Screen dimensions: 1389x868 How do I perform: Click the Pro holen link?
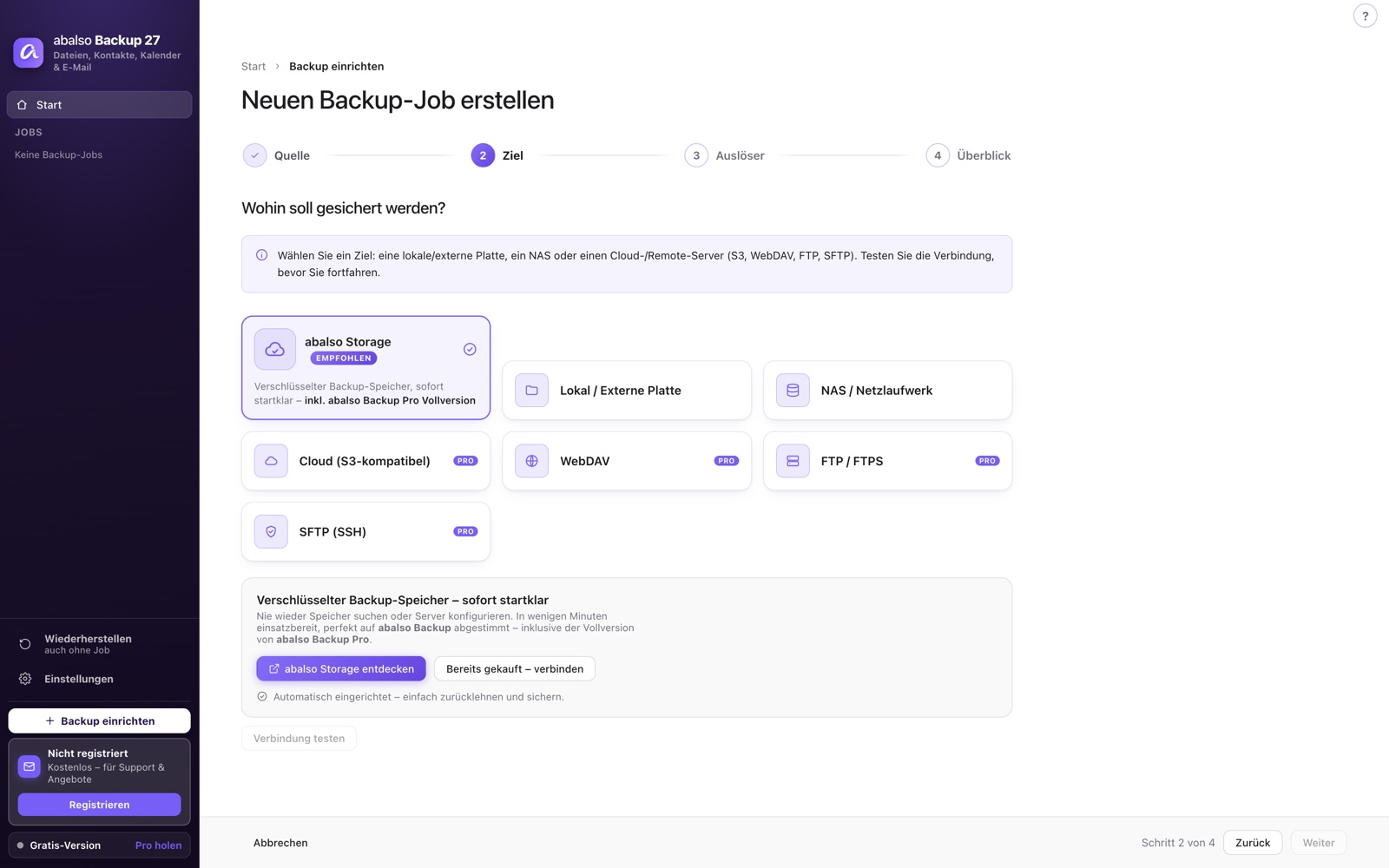pyautogui.click(x=159, y=845)
